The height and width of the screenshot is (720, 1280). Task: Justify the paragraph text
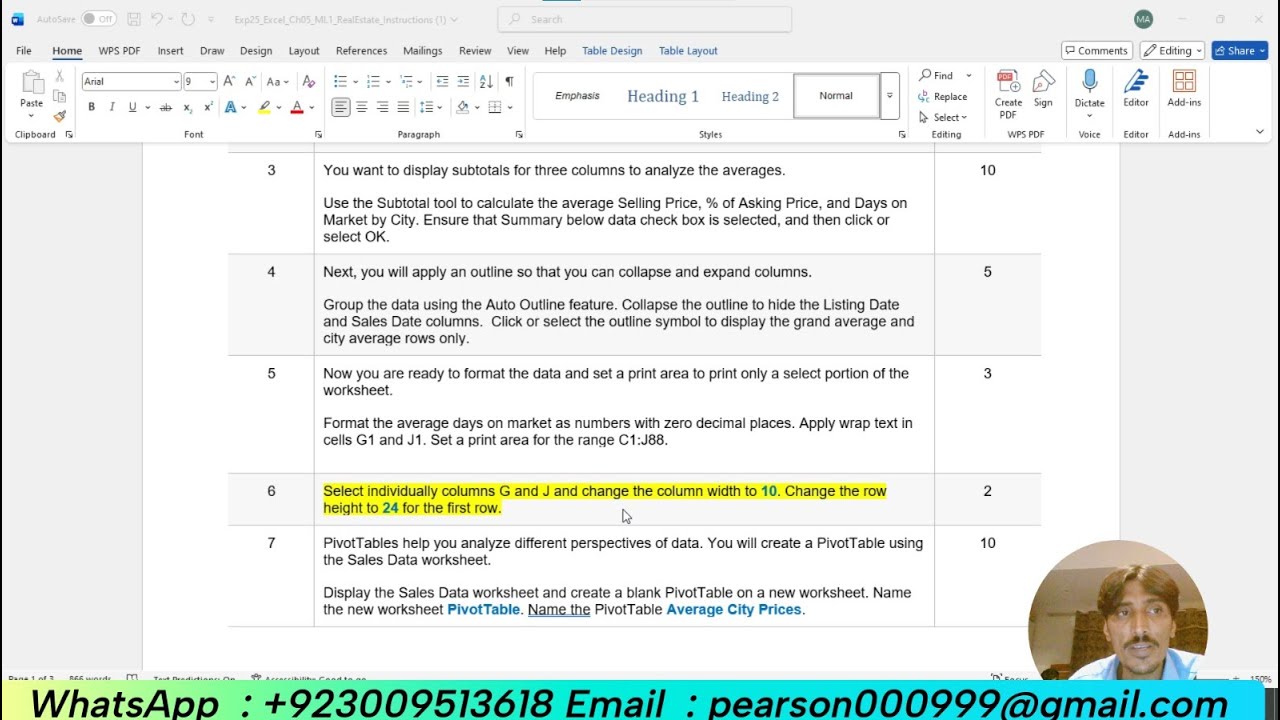point(403,107)
